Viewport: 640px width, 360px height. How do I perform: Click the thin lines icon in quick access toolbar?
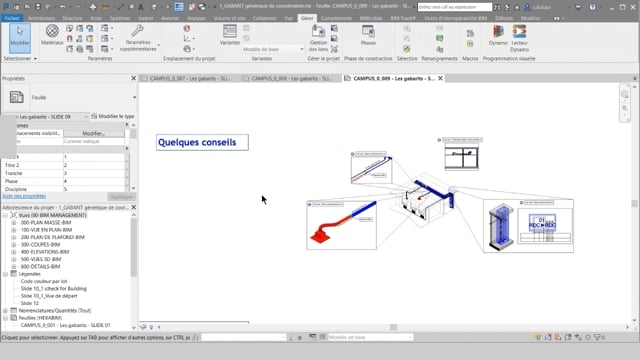[179, 7]
